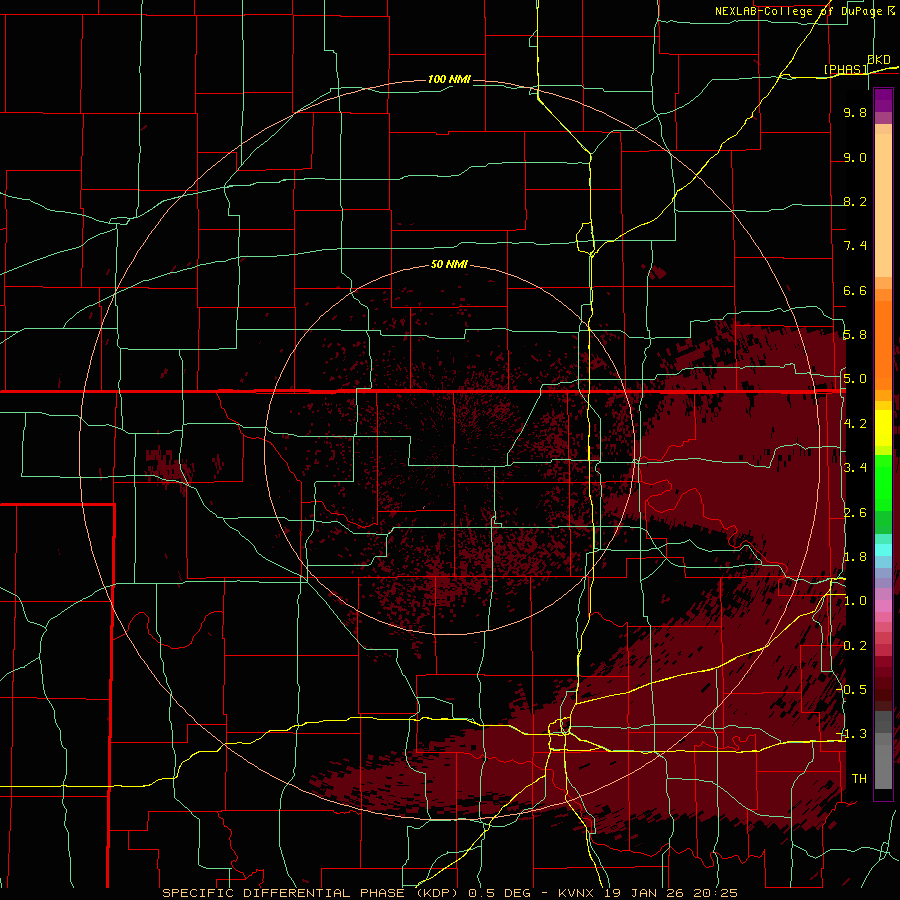The image size is (900, 900).
Task: Pick the bright green band in color scale
Action: click(x=883, y=483)
